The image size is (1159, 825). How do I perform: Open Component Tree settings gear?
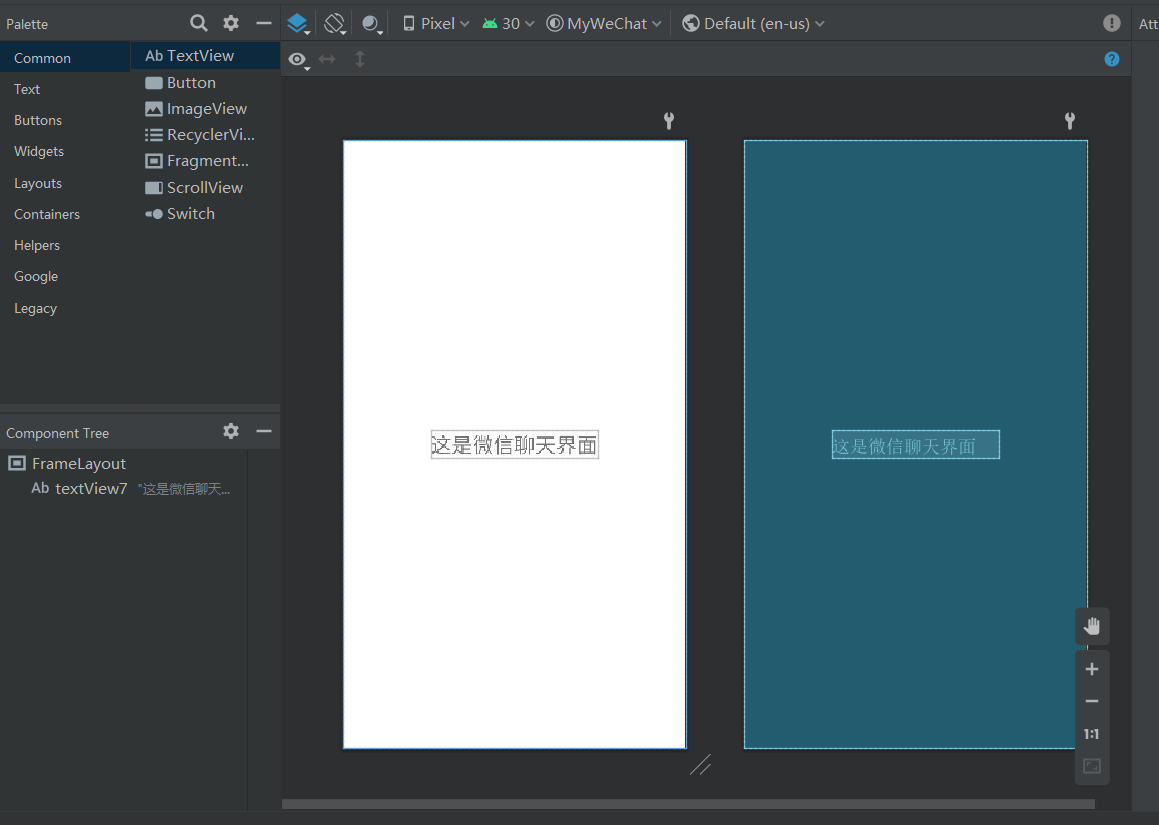231,431
